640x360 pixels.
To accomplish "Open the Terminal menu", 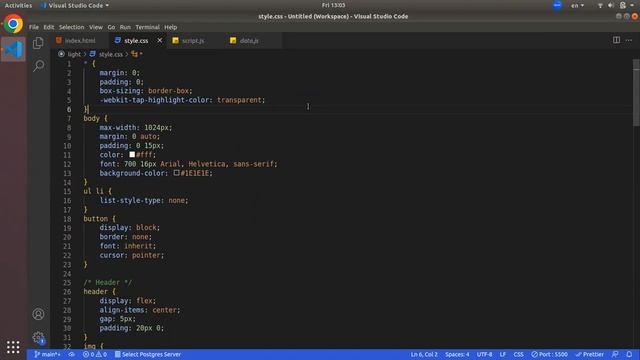I will pos(147,27).
